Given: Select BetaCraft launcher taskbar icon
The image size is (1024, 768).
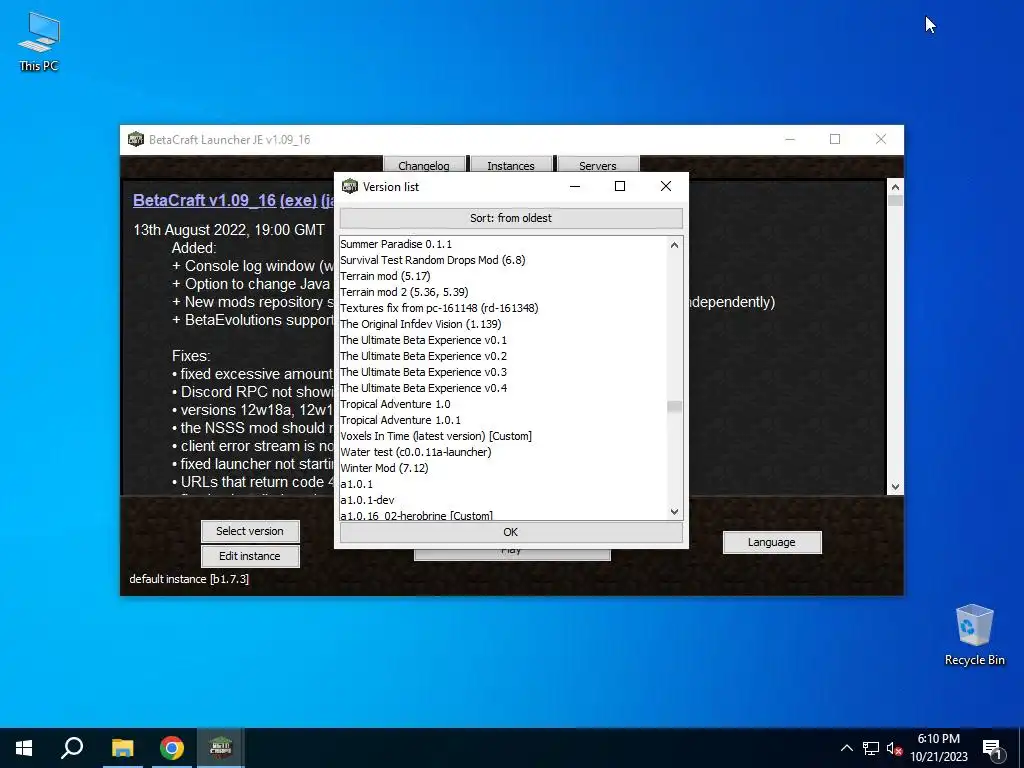Looking at the screenshot, I should [221, 748].
